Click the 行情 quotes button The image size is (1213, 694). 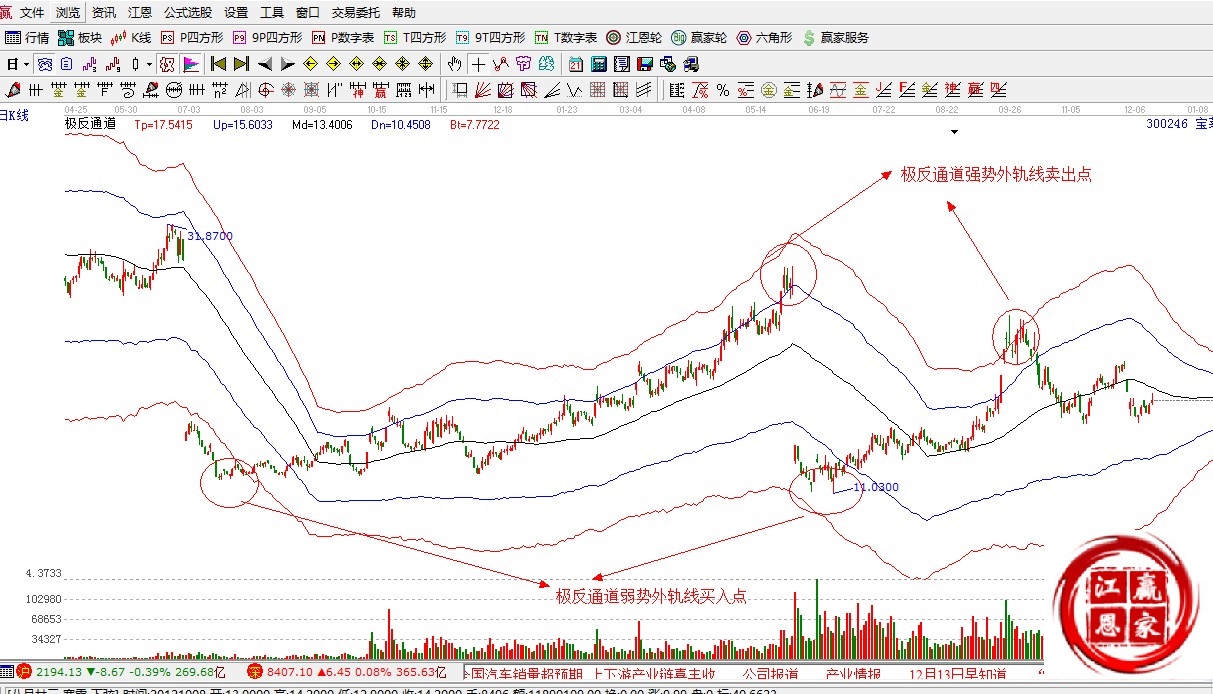[27, 38]
